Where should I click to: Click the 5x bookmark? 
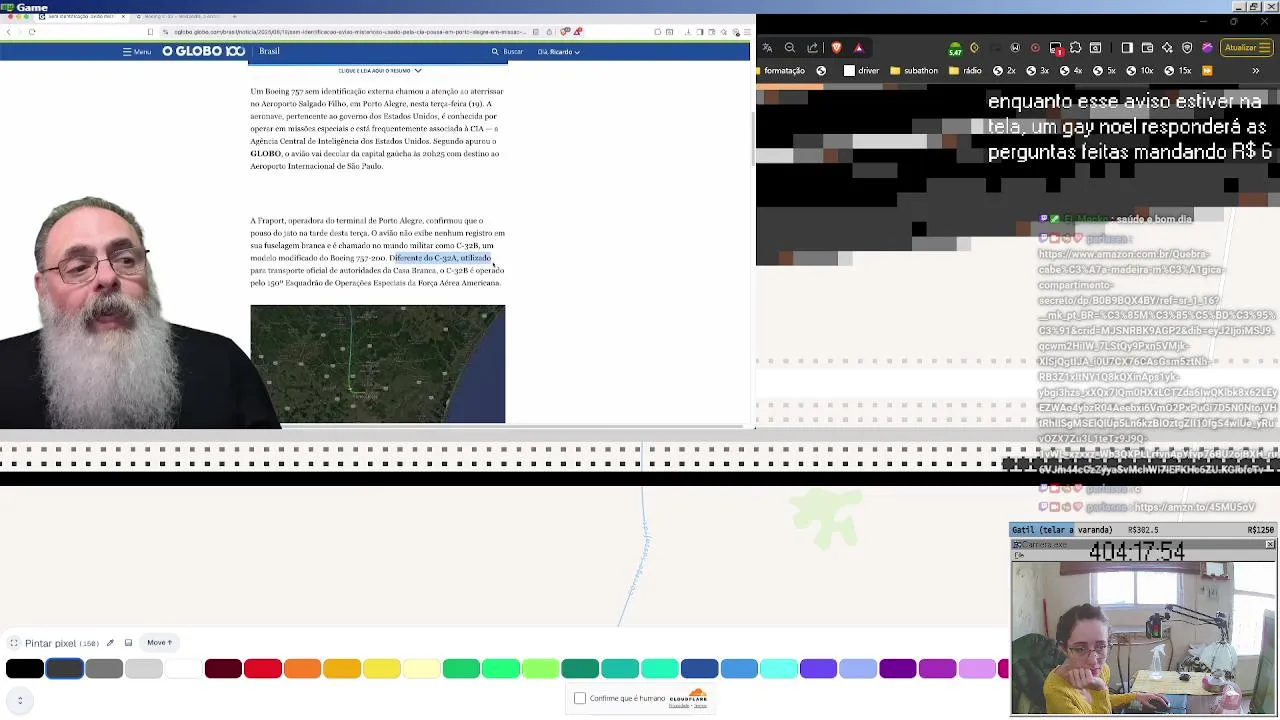click(x=1104, y=71)
